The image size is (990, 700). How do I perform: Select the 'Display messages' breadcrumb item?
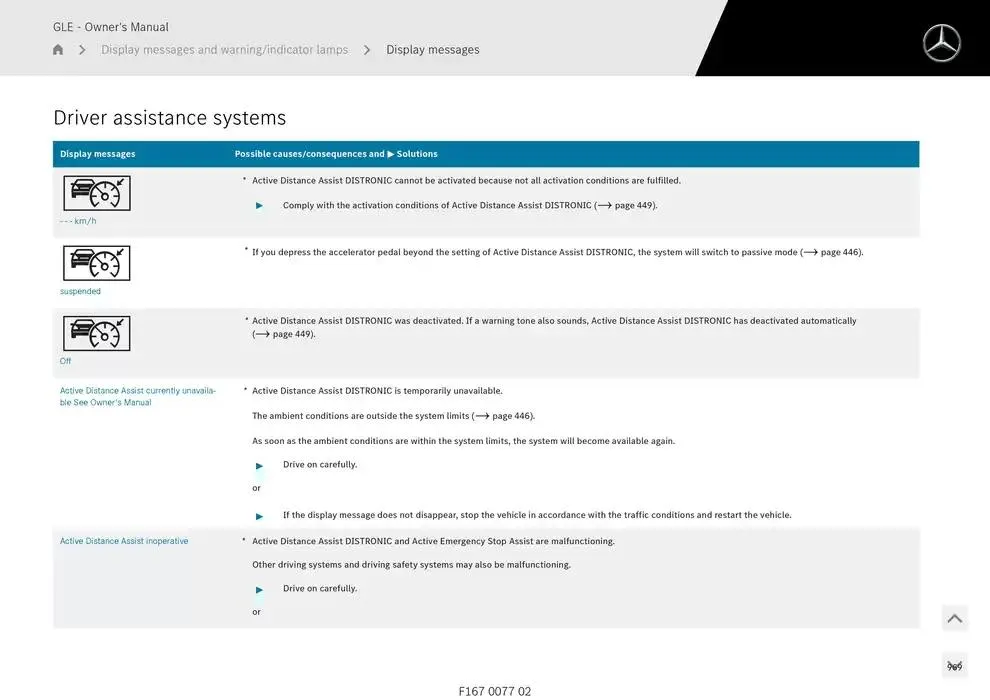(x=432, y=50)
